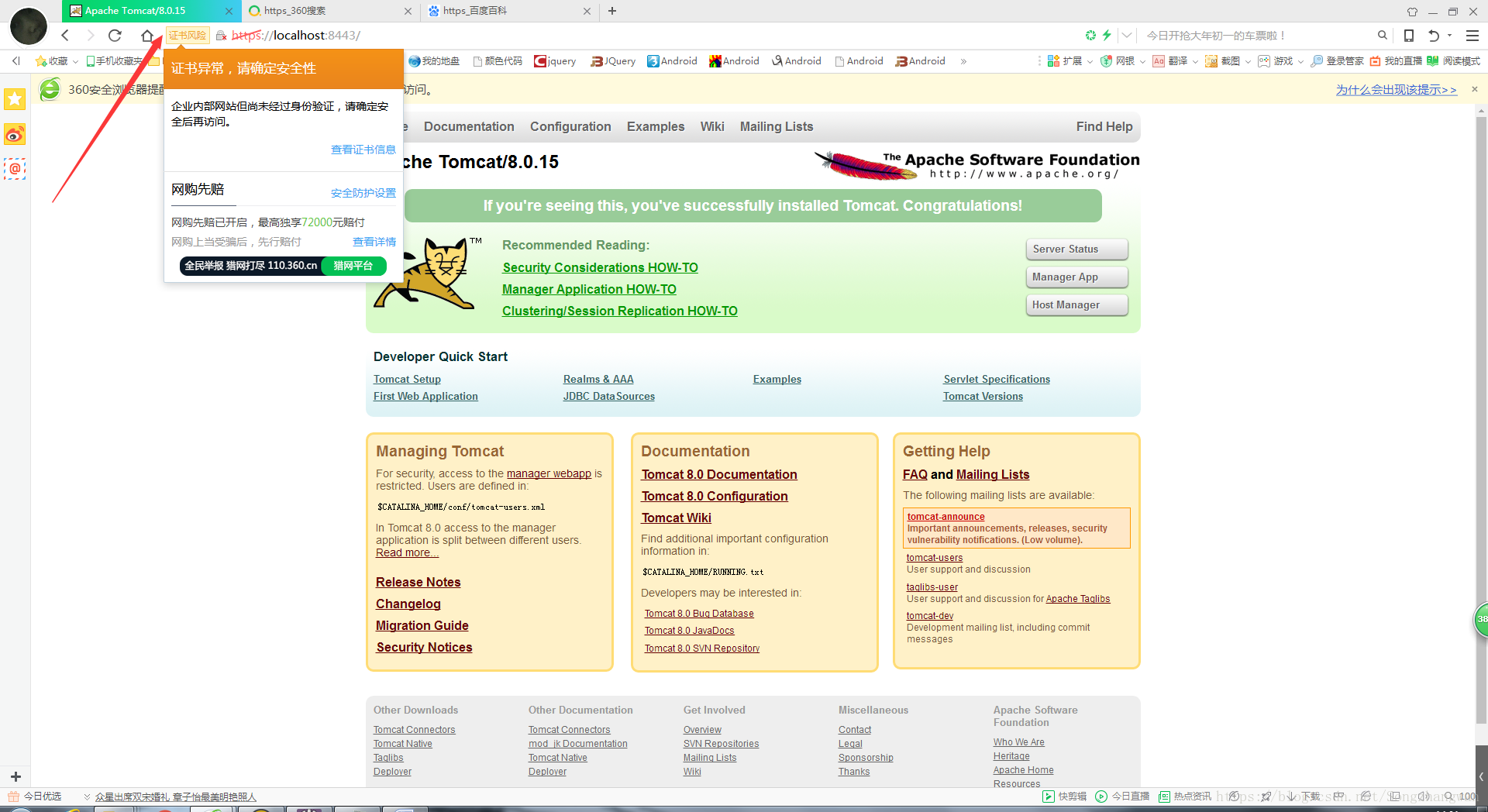Open the Release Notes link
Screen dimensions: 1488x812
point(418,582)
